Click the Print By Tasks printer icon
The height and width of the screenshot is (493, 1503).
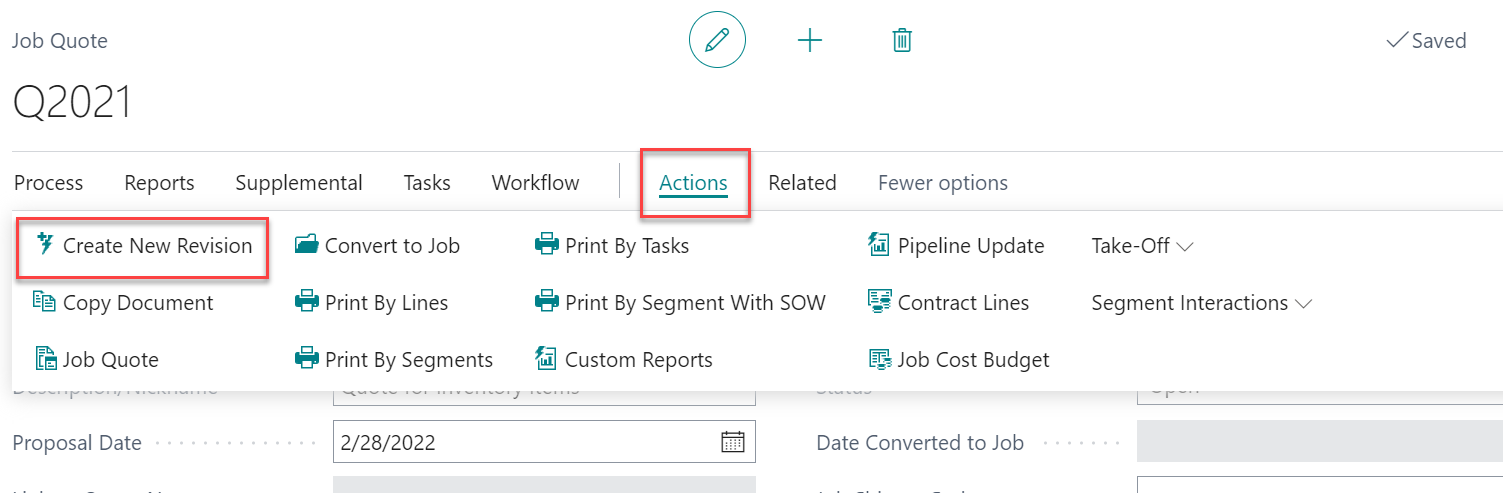pos(546,246)
